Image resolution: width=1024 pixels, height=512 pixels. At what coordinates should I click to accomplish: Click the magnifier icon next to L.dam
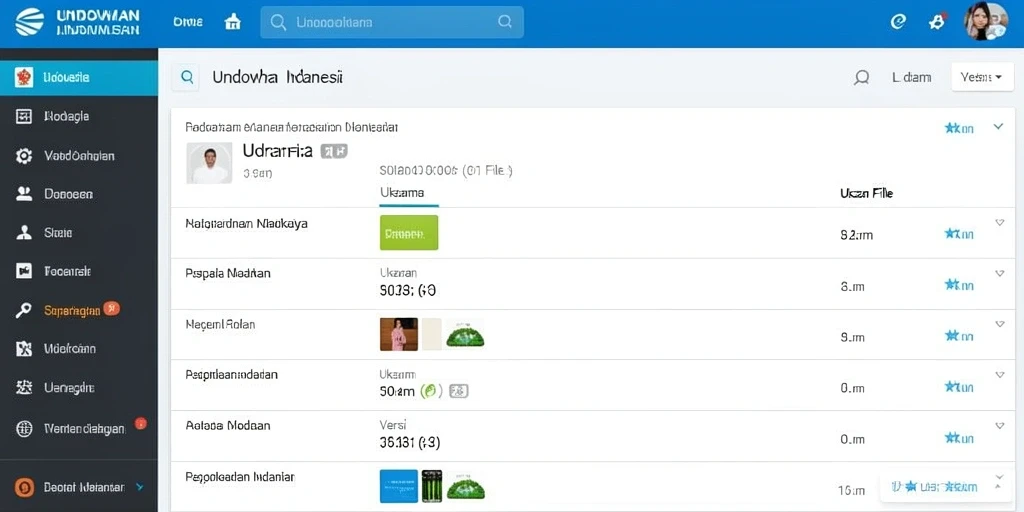point(861,78)
